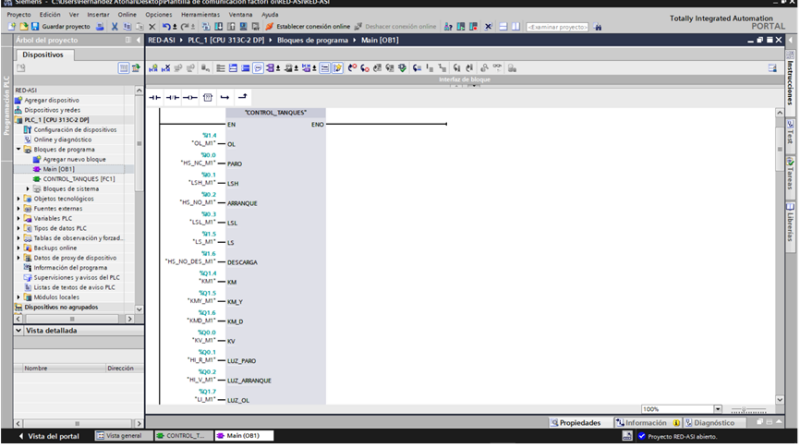Click the Delete X icon in main toolbar
This screenshot has width=800, height=448.
152,27
